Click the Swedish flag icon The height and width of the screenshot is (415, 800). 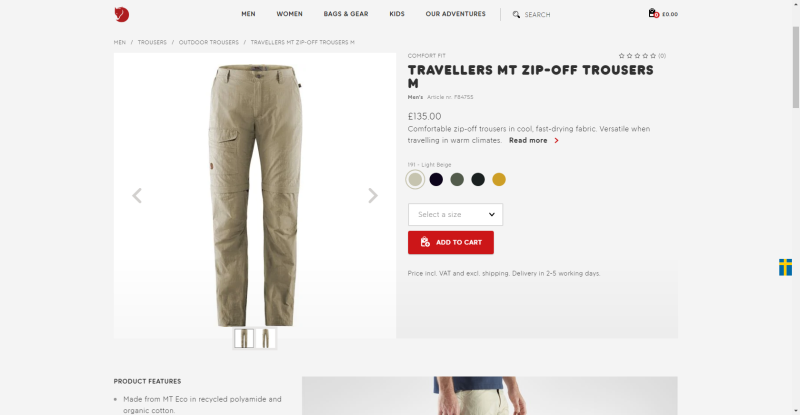[x=785, y=267]
